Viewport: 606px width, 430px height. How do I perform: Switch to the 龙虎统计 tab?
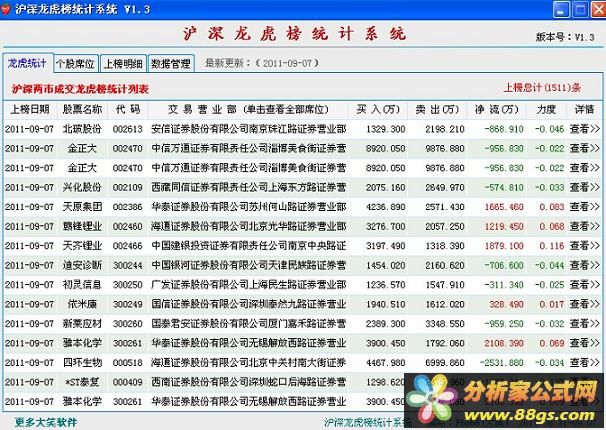27,63
